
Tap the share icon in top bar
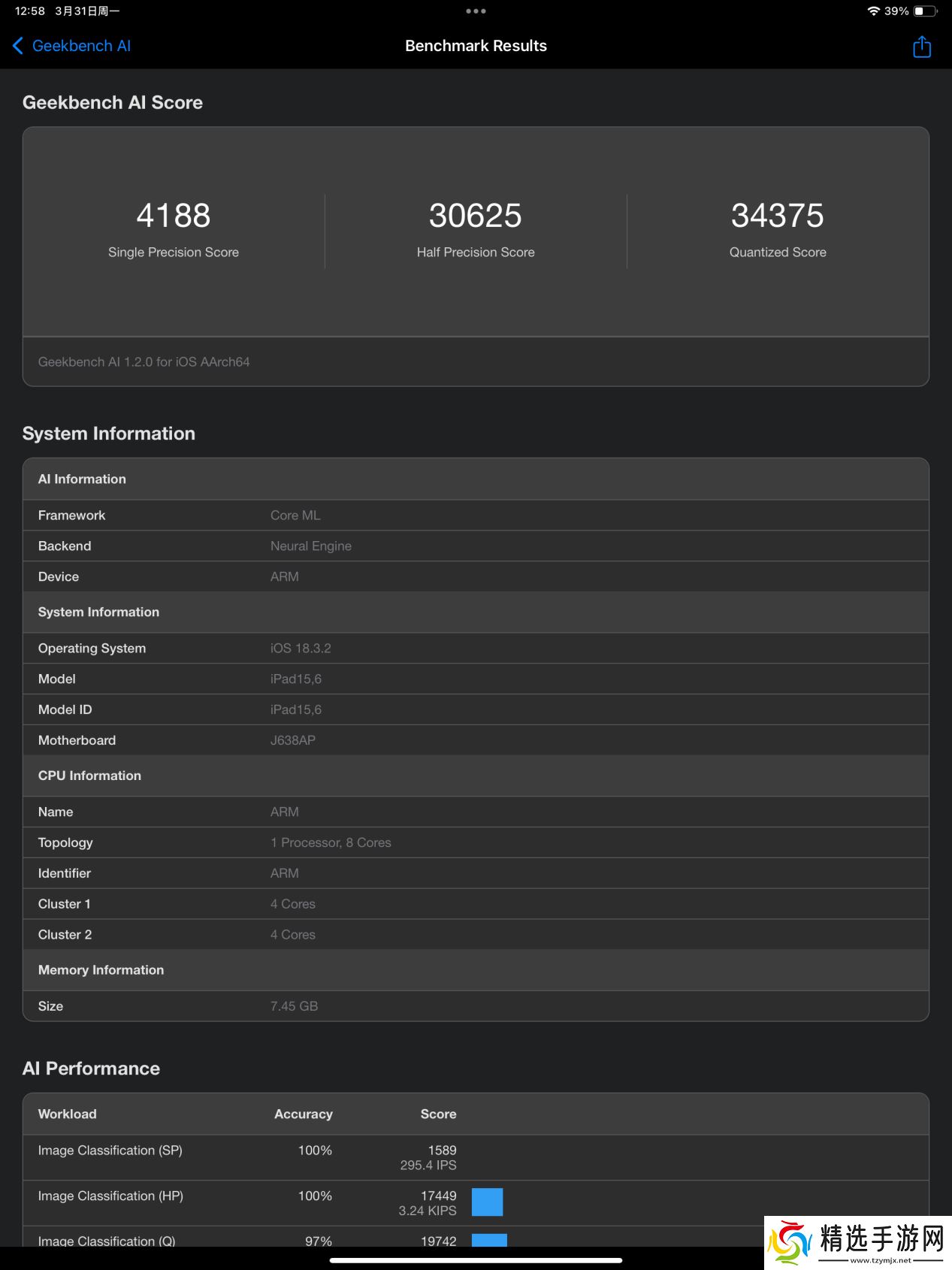[921, 47]
